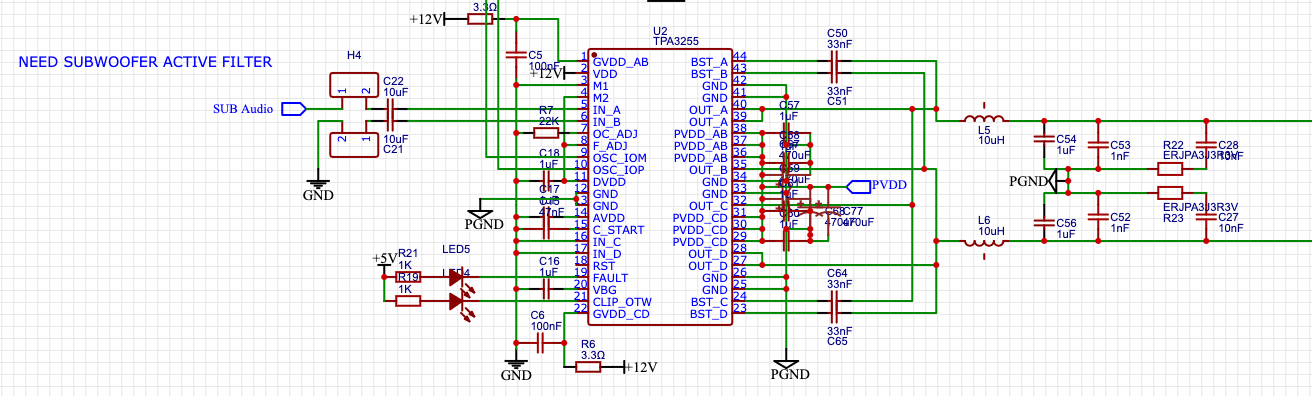Click the OUT_C pin name
Image resolution: width=1312 pixels, height=396 pixels.
coord(708,206)
